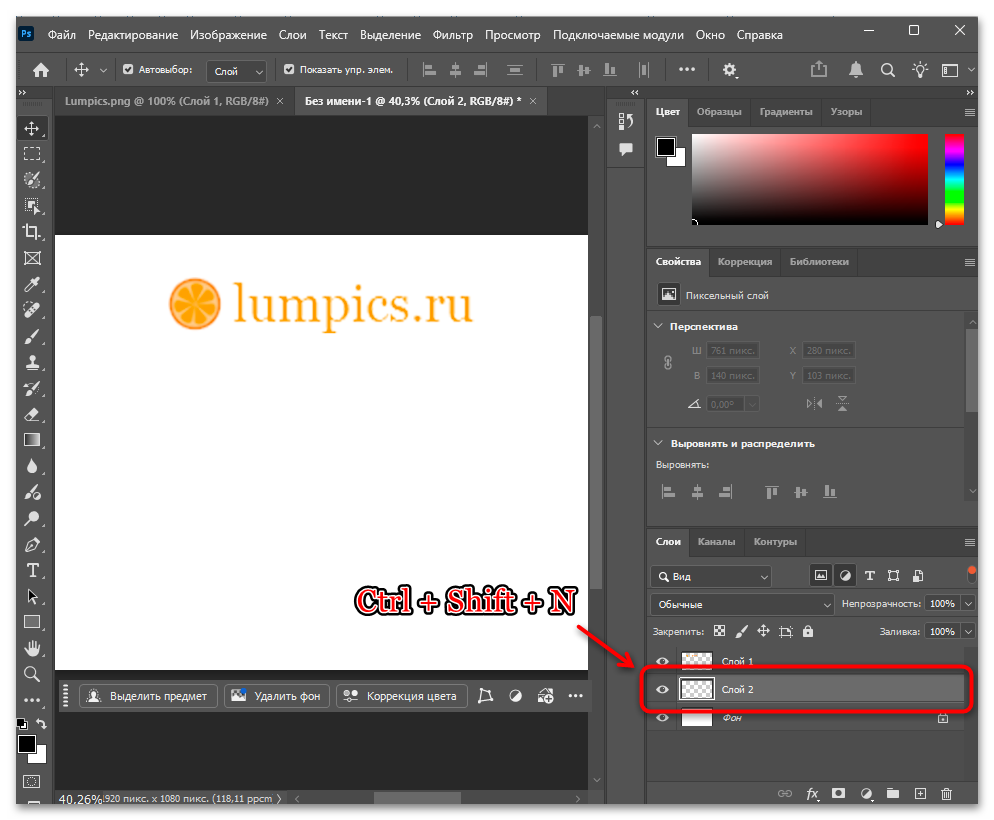Select the Move tool in the toolbar

32,129
